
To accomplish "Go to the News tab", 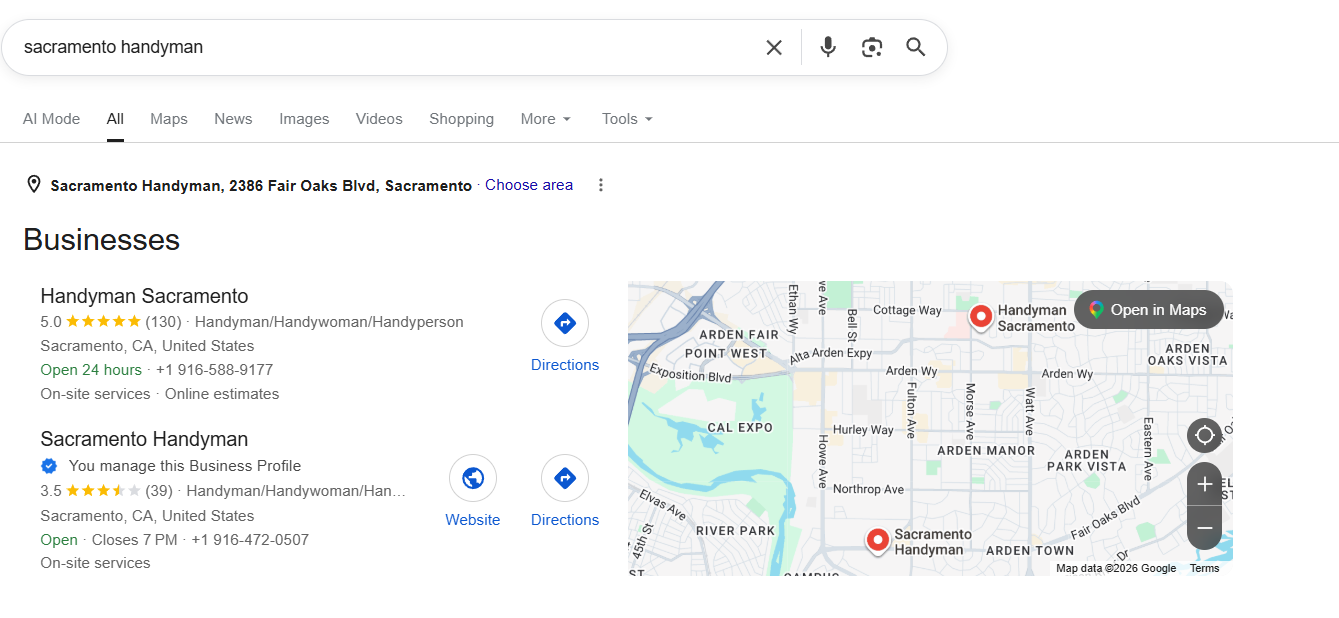I will 233,119.
